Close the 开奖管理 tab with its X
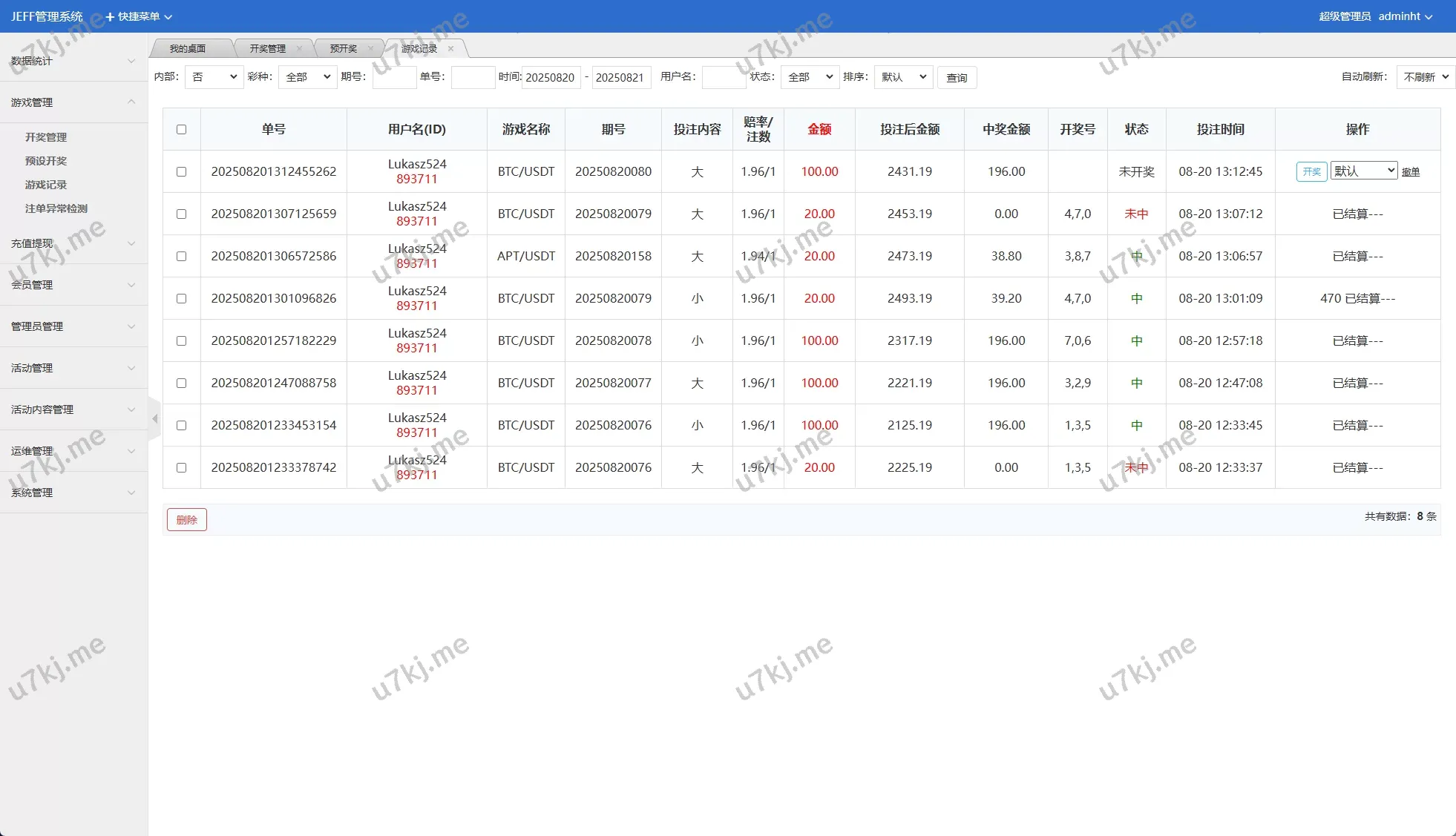The image size is (1456, 836). (299, 49)
